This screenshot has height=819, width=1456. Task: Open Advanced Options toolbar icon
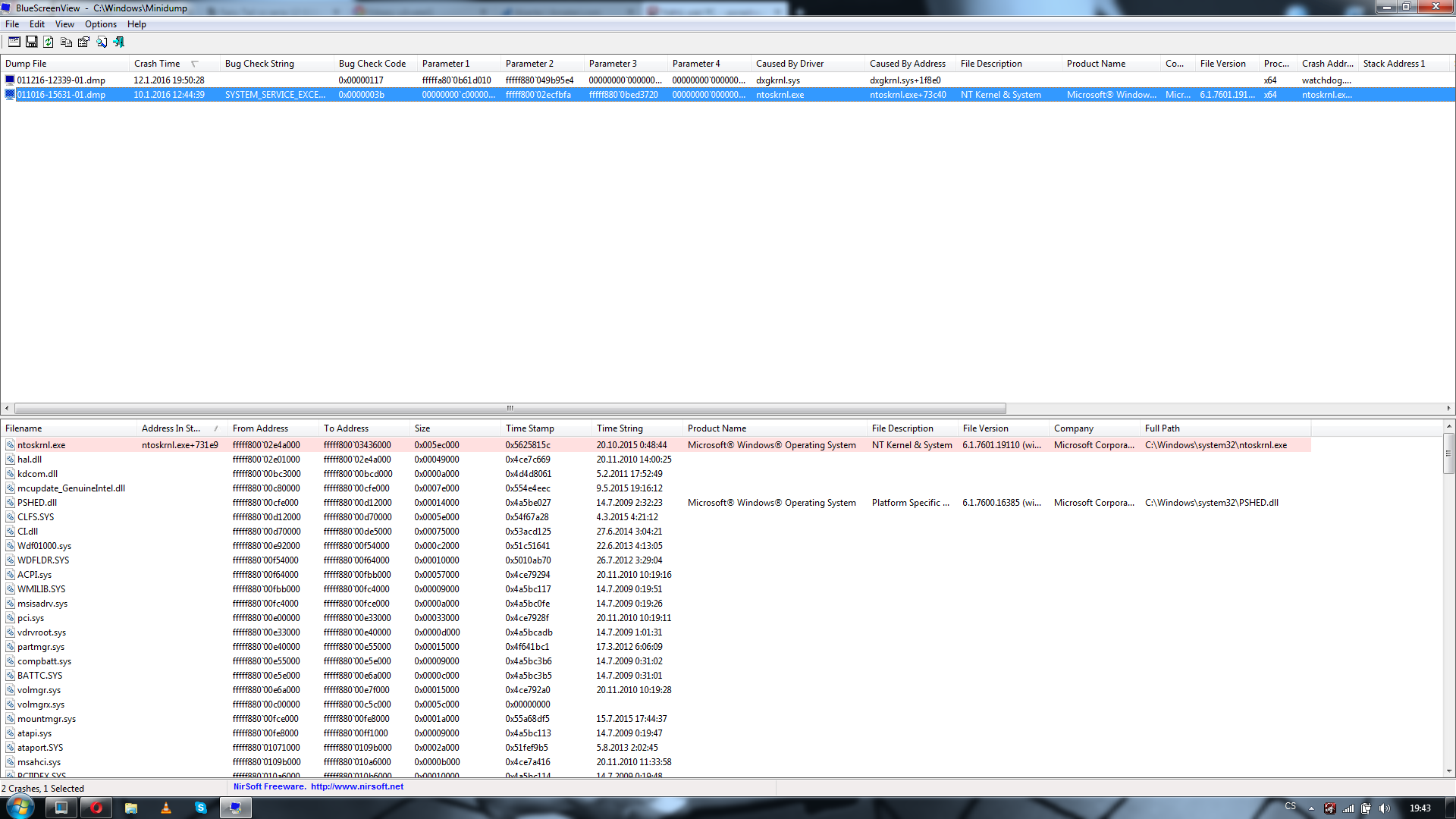tap(14, 42)
